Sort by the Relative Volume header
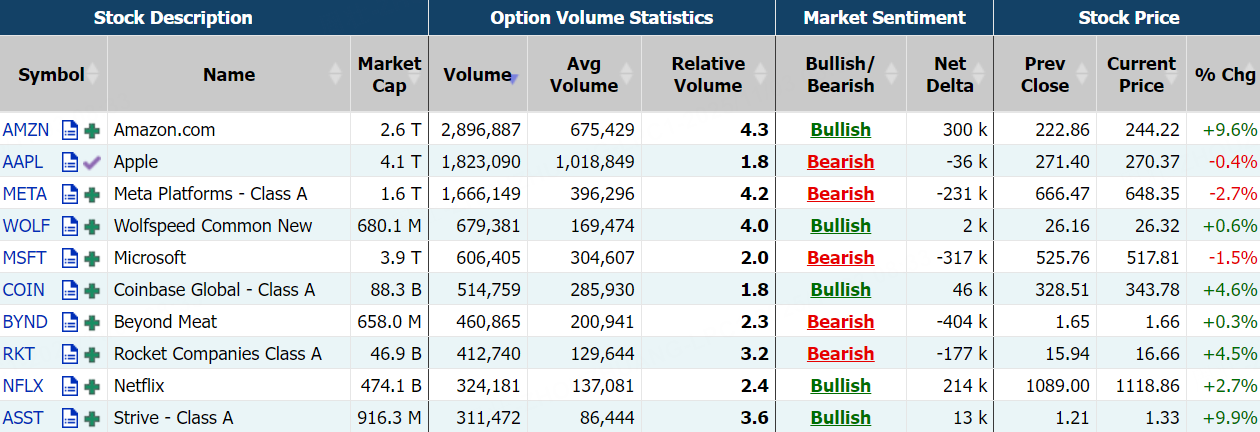Image resolution: width=1260 pixels, height=432 pixels. [707, 75]
